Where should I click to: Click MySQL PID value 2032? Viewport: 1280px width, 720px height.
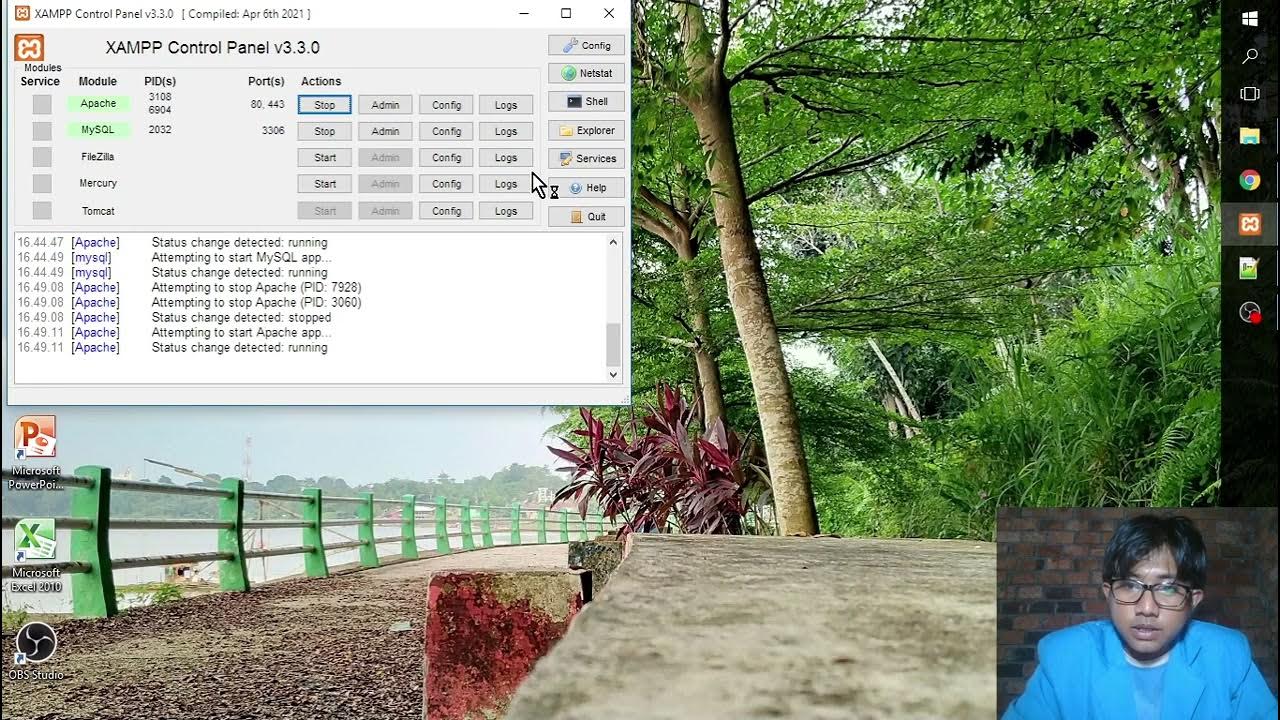click(x=160, y=130)
